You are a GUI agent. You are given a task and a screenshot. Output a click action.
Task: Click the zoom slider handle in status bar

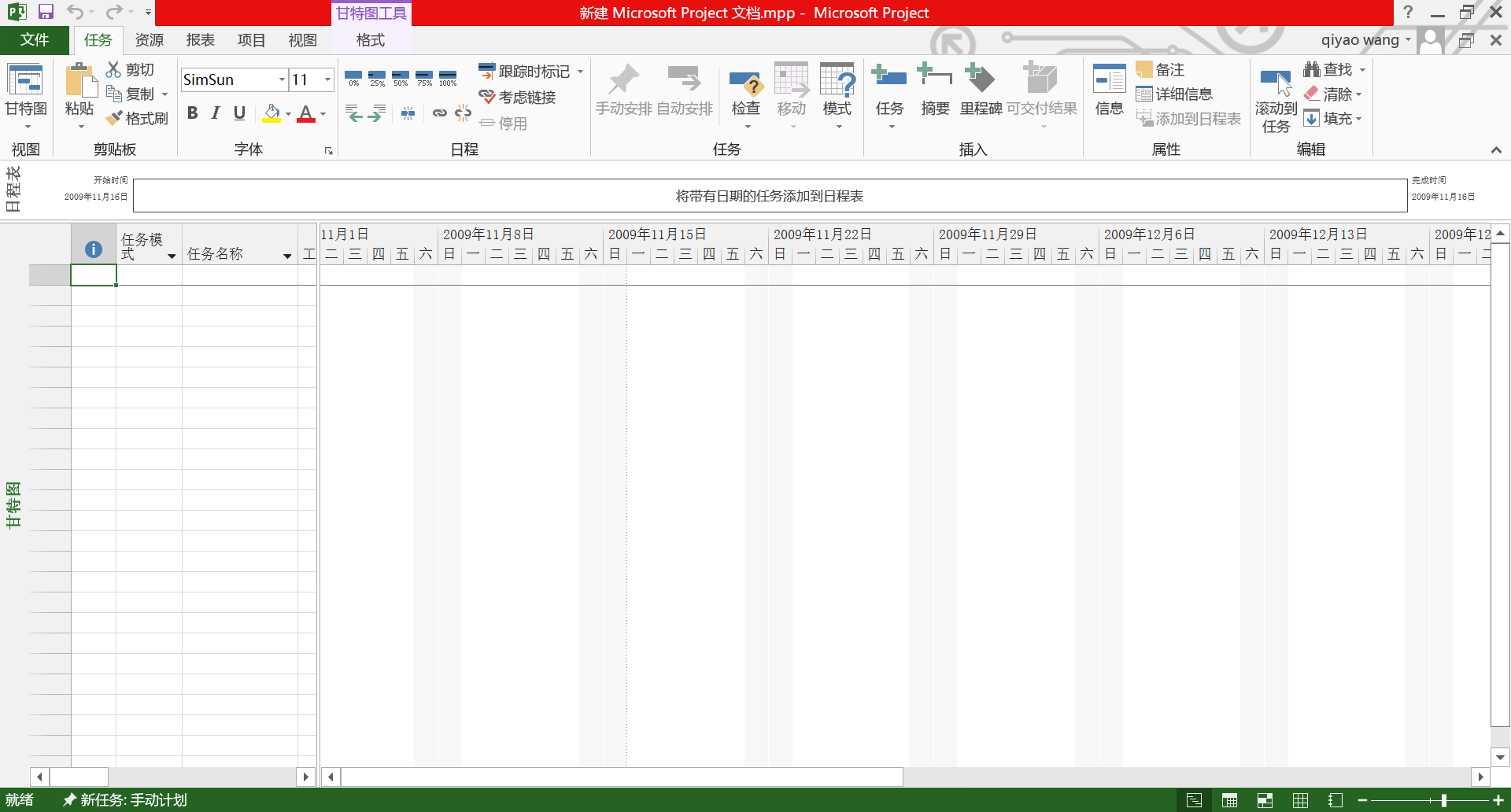tap(1443, 800)
